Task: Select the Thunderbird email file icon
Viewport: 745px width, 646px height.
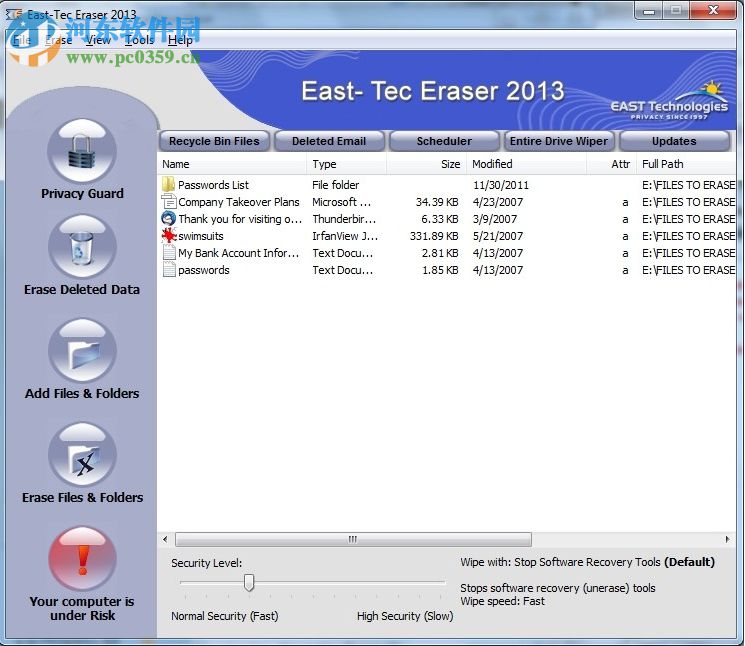Action: [168, 218]
